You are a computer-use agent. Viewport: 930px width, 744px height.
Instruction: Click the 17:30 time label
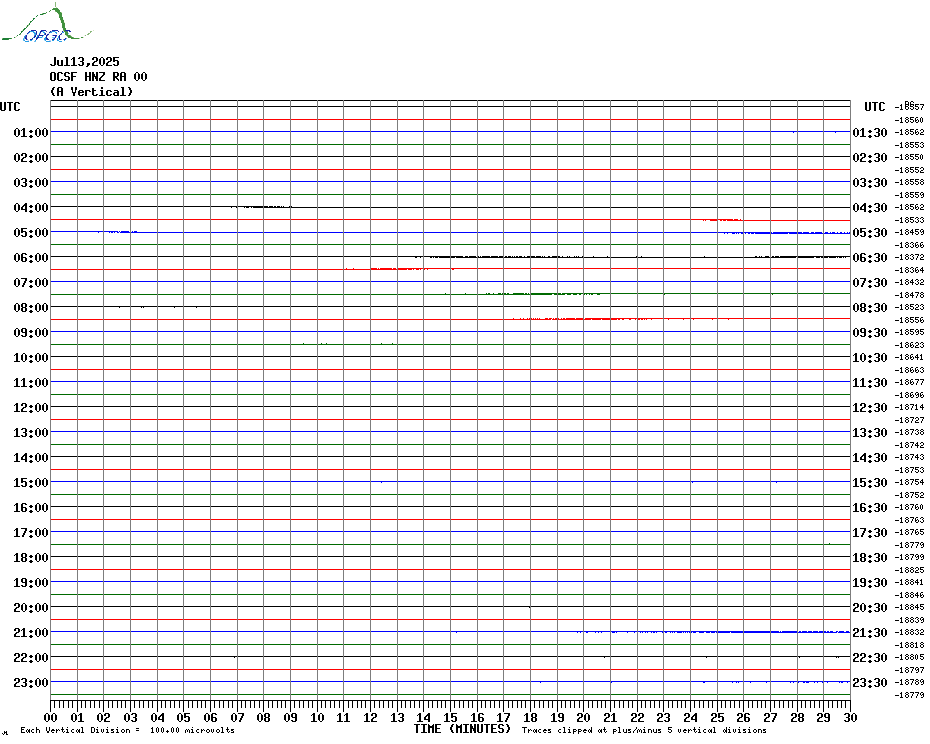pyautogui.click(x=870, y=533)
